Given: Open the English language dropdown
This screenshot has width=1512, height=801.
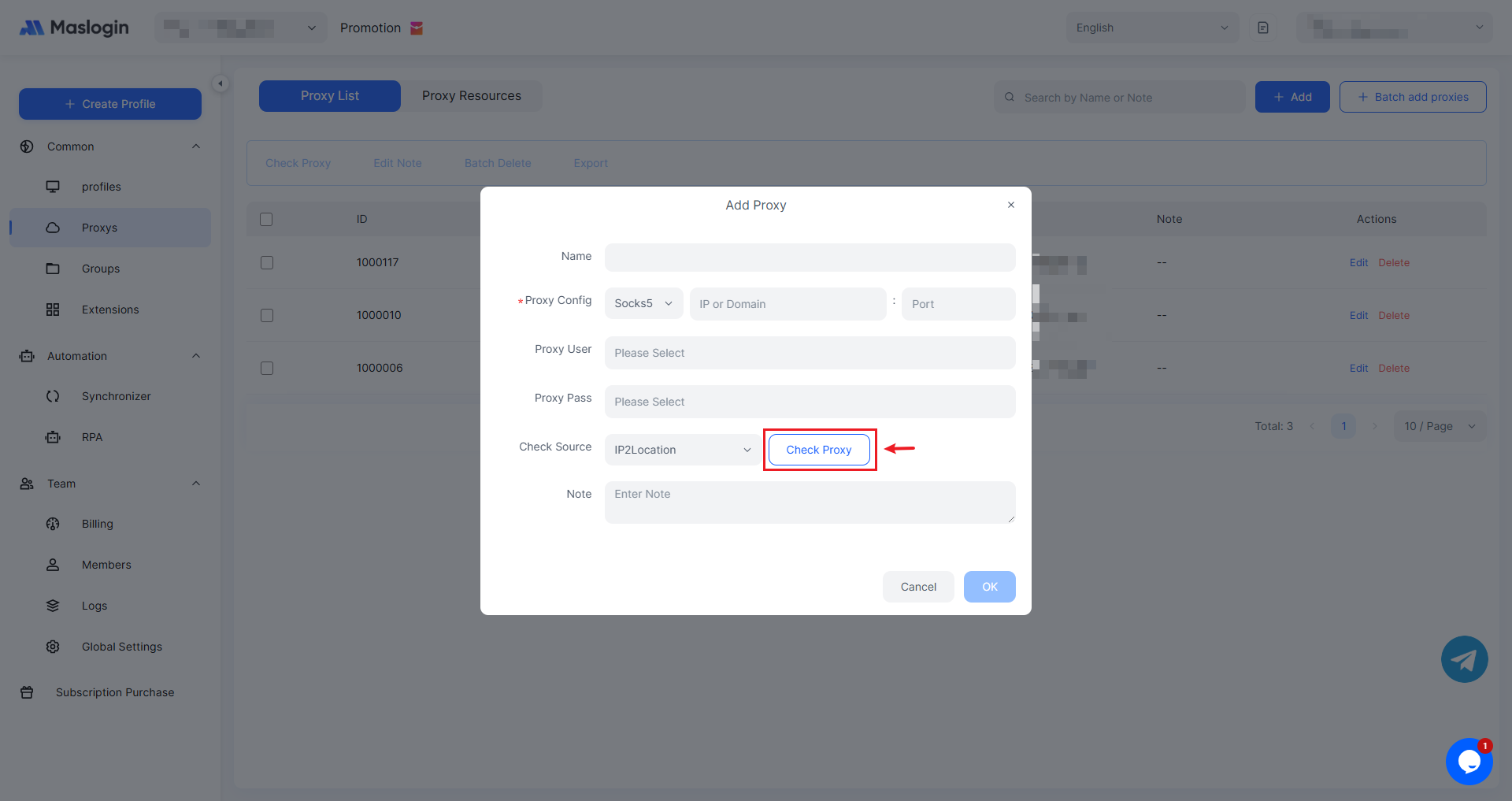Looking at the screenshot, I should click(x=1151, y=28).
